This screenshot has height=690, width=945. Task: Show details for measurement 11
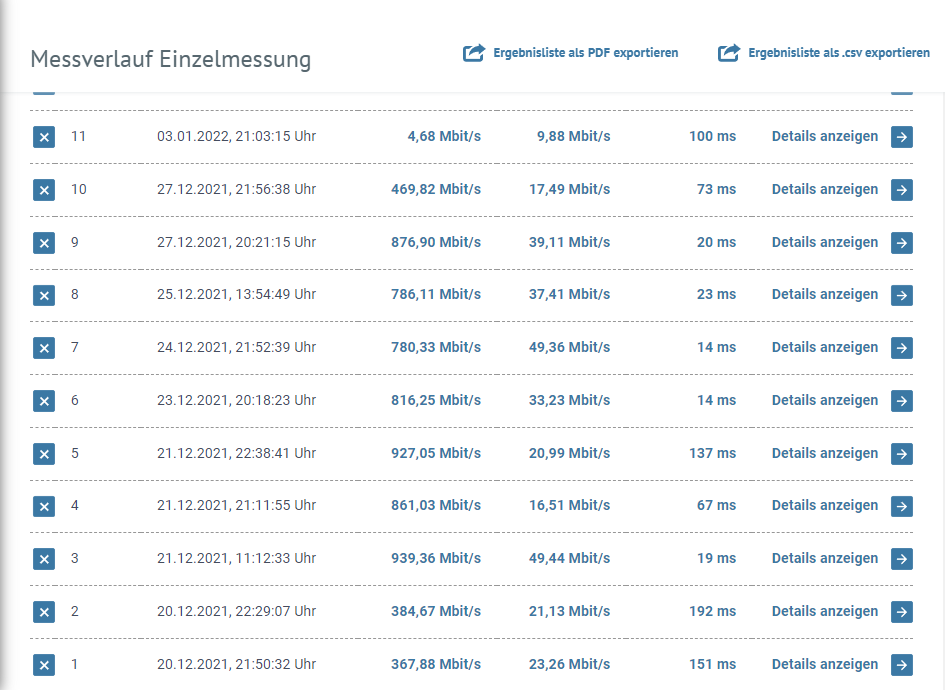pos(825,137)
